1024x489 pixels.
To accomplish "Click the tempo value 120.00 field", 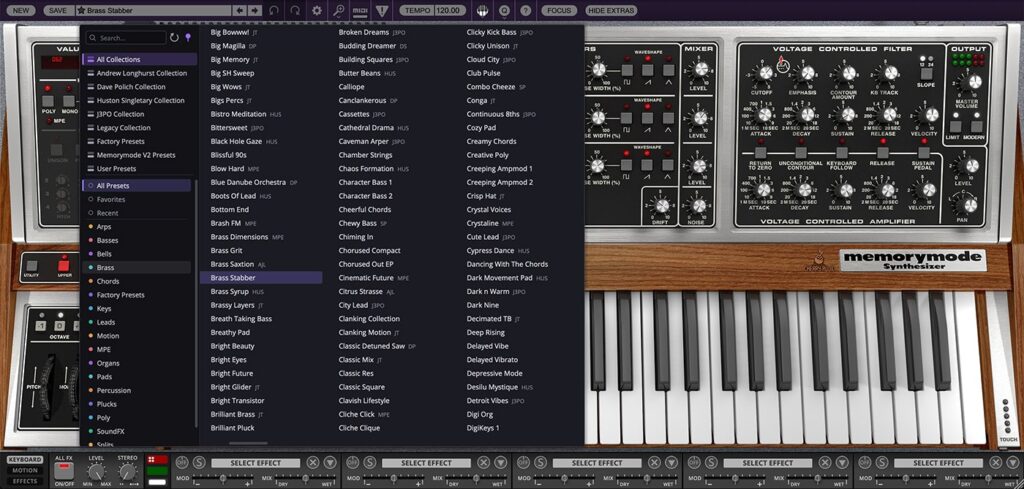I will [449, 10].
